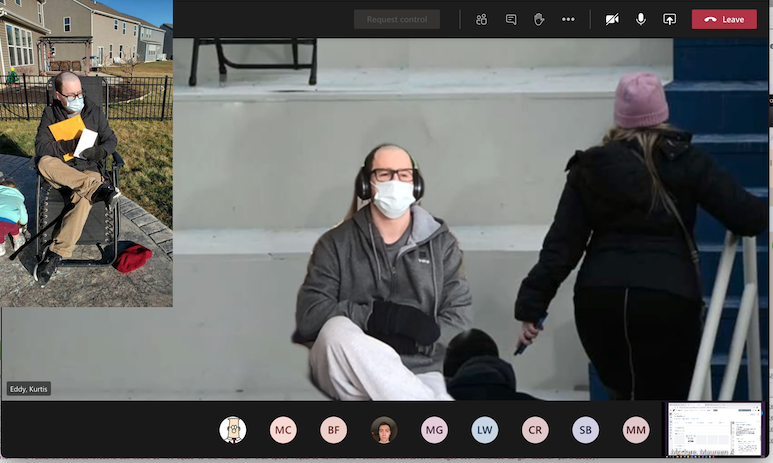Screen dimensions: 773x463
Task: Click the Eddy, Kurtis name label
Action: pos(29,389)
